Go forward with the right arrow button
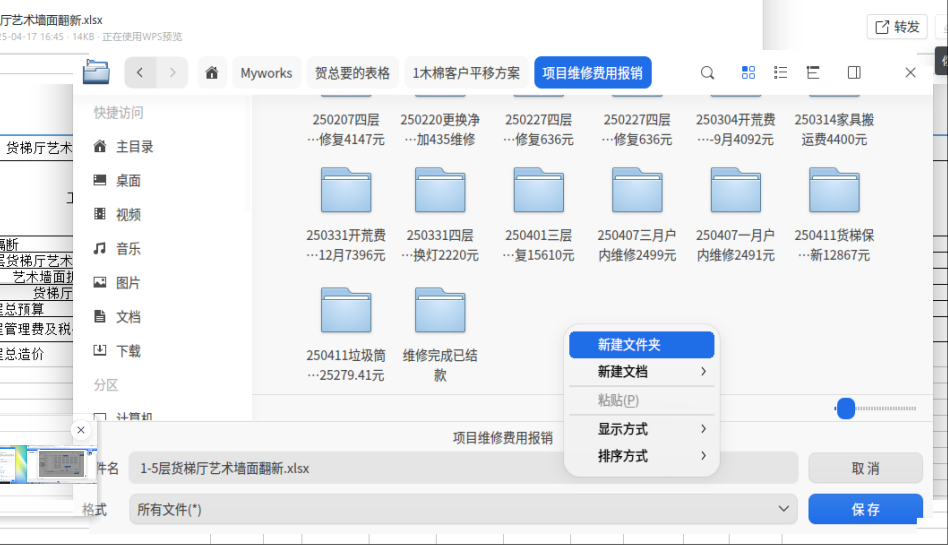The image size is (948, 545). pyautogui.click(x=172, y=73)
